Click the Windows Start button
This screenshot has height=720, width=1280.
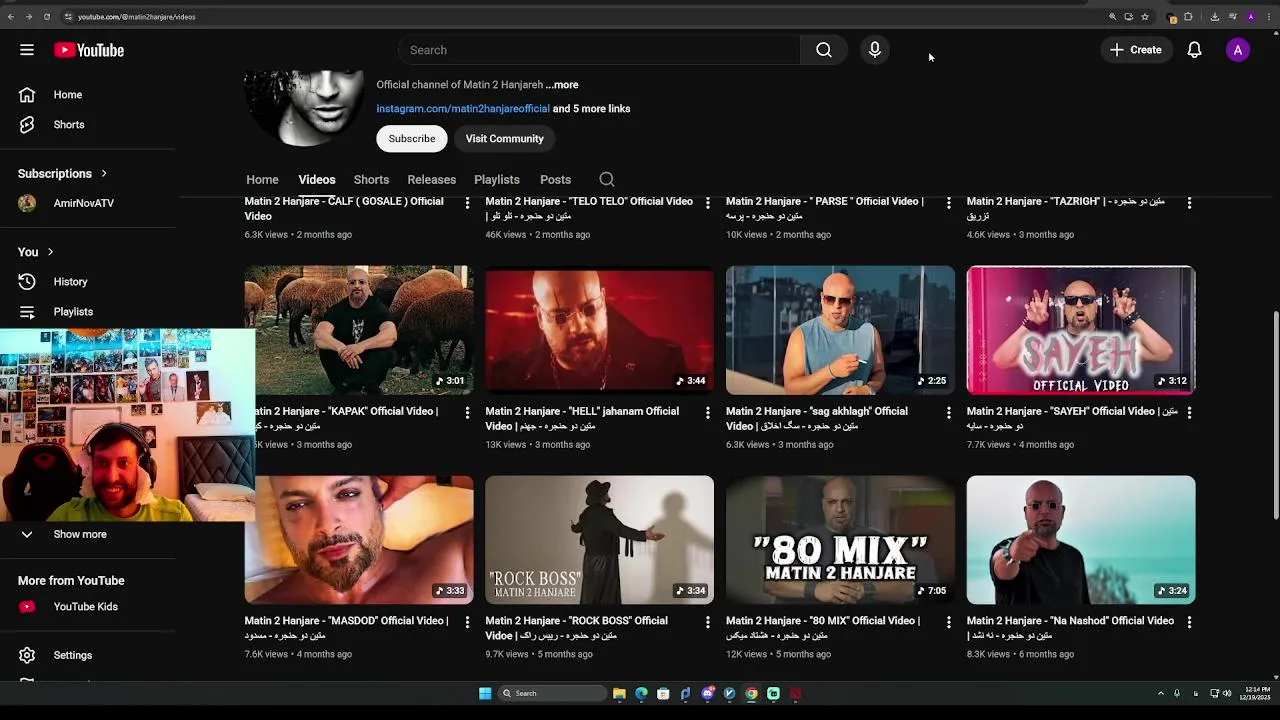coord(485,693)
